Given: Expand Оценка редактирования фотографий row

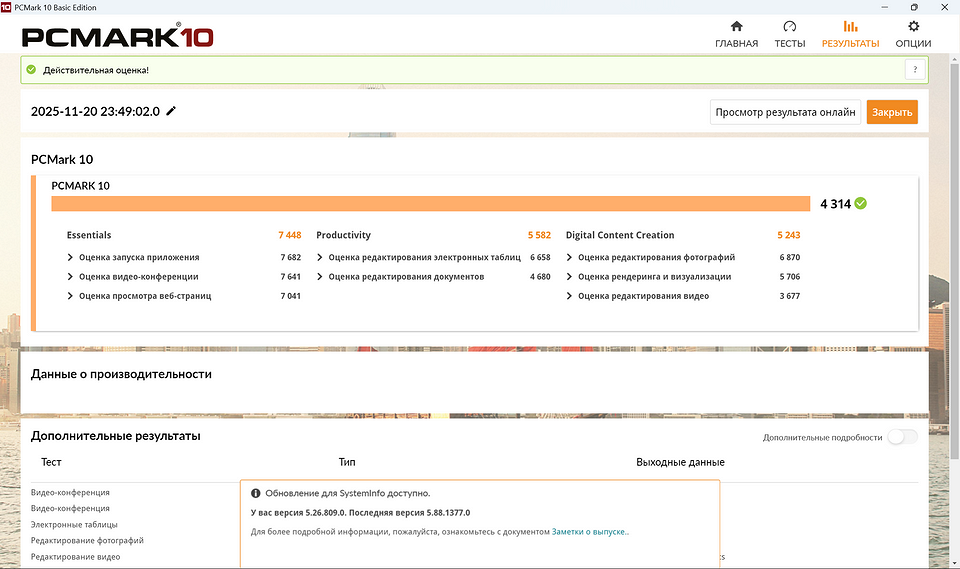Looking at the screenshot, I should 569,257.
